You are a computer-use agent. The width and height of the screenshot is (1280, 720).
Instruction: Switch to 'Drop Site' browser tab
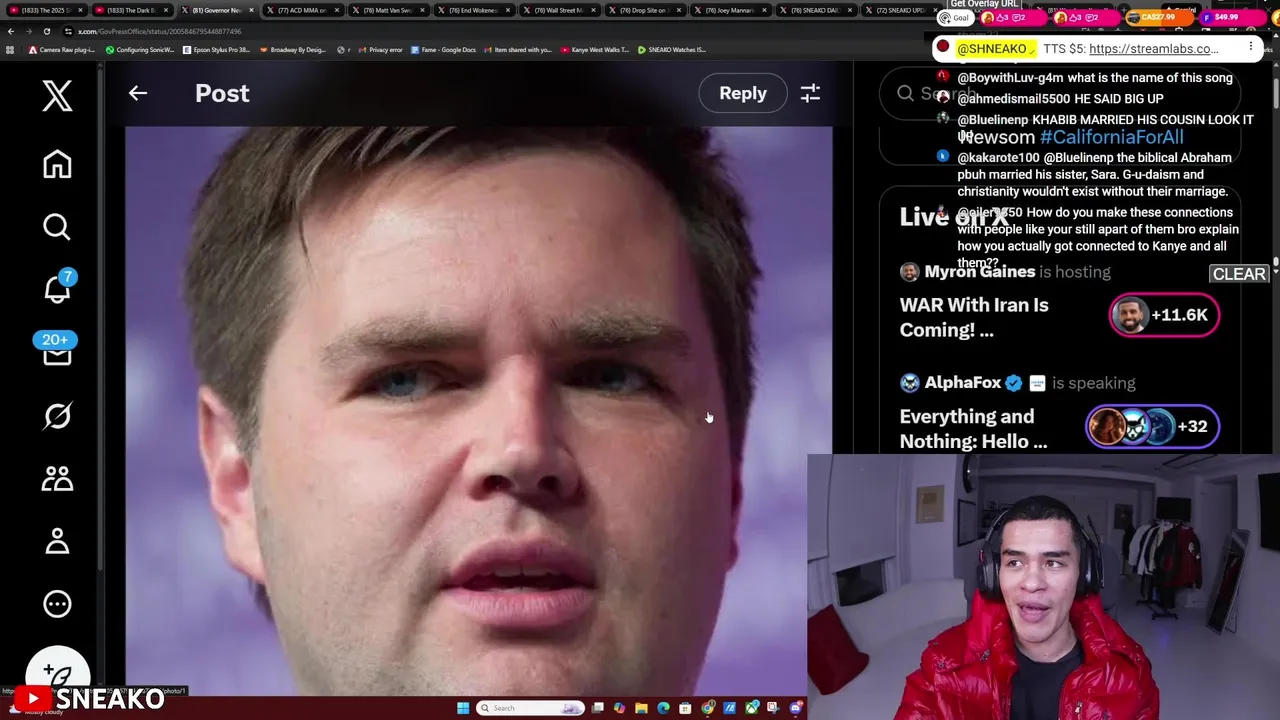[645, 10]
